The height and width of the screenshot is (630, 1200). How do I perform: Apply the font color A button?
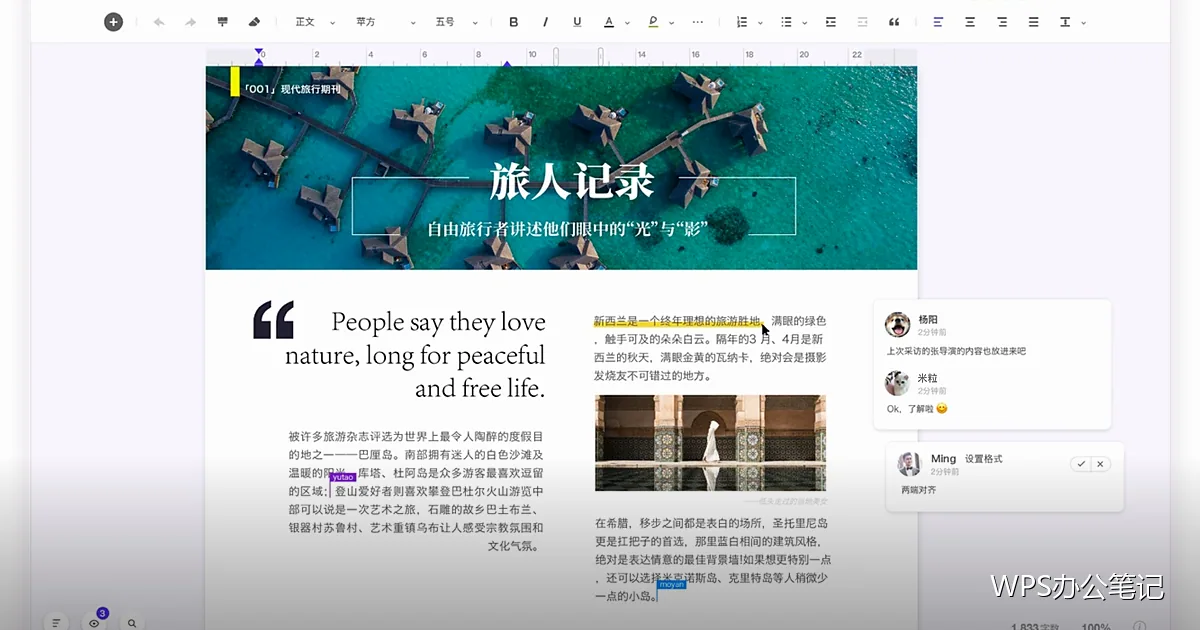point(609,22)
